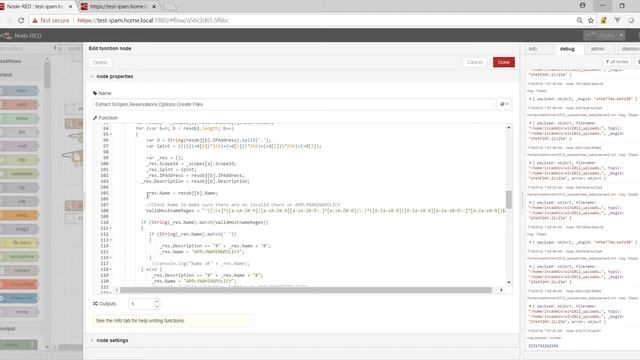This screenshot has width=640, height=360.
Task: Bookmark this page with the star icon
Action: [x=591, y=20]
